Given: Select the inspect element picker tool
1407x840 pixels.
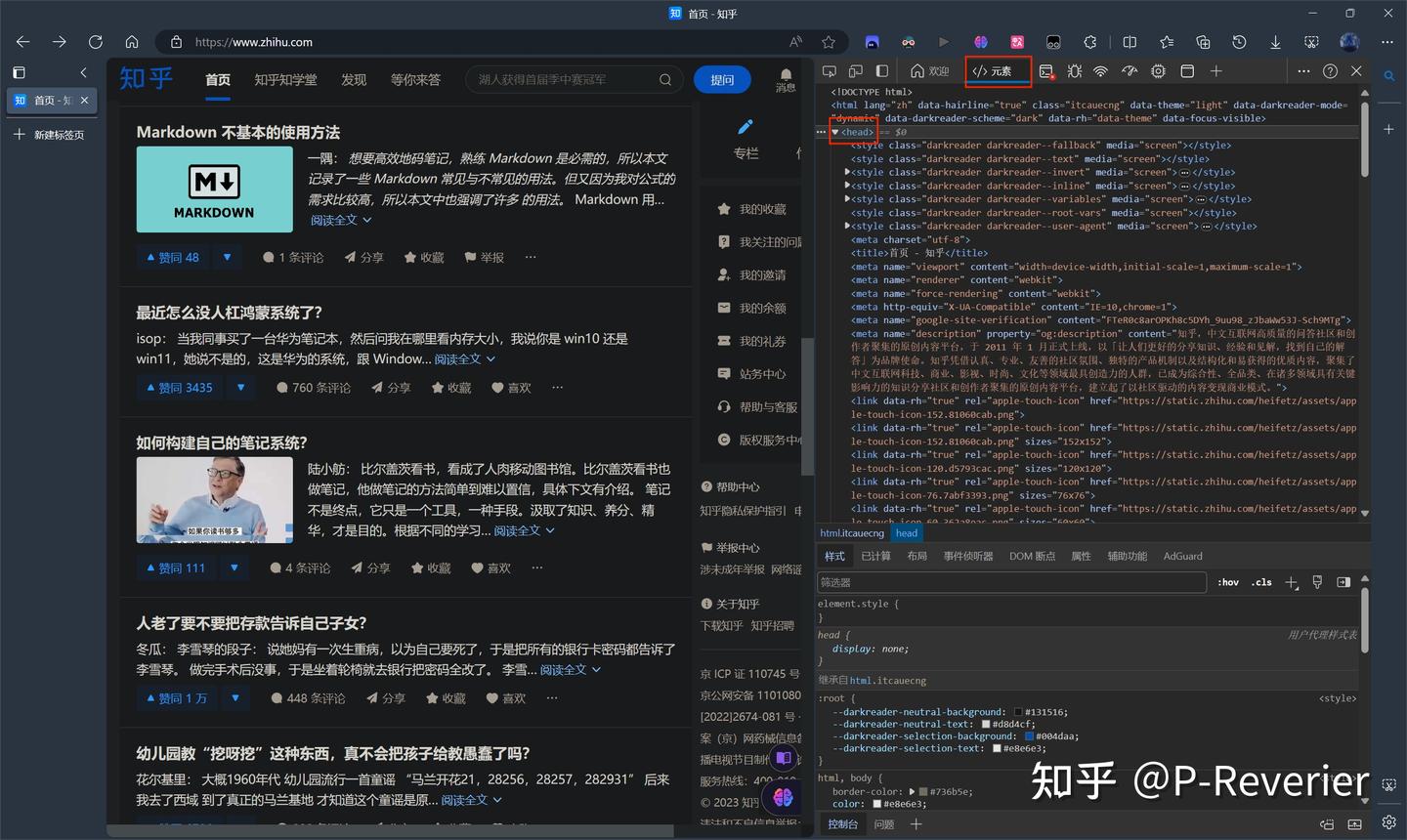Looking at the screenshot, I should point(830,70).
